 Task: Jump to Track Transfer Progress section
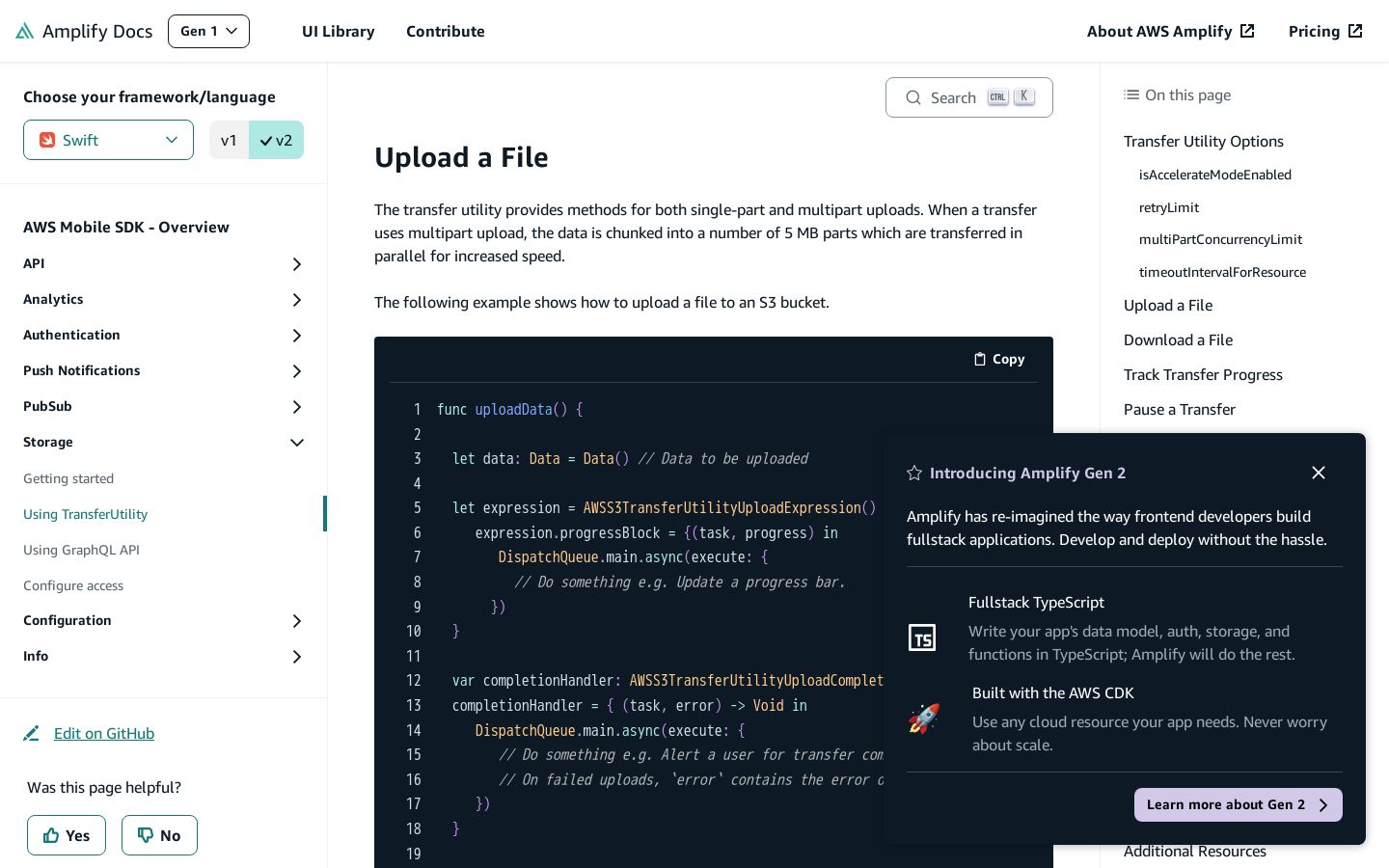(x=1203, y=374)
